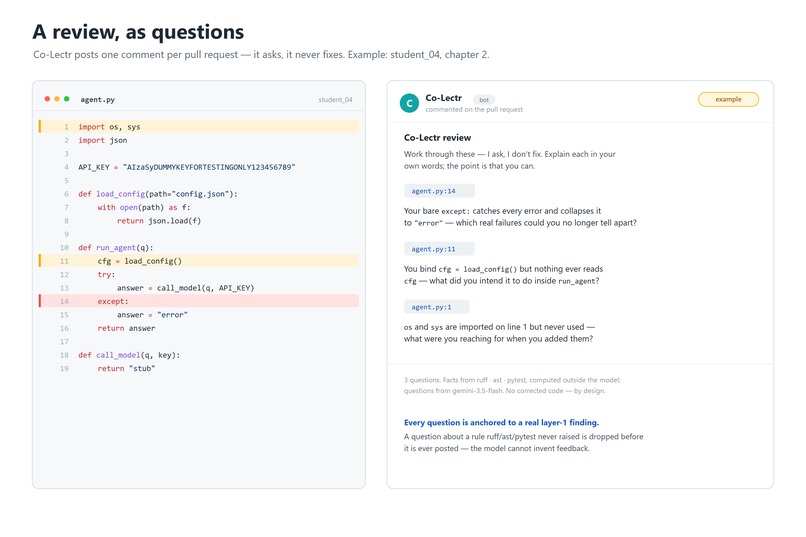Viewport: 806px width, 537px height.
Task: Click the yellow window dot in agent.py panel
Action: pyautogui.click(x=57, y=99)
